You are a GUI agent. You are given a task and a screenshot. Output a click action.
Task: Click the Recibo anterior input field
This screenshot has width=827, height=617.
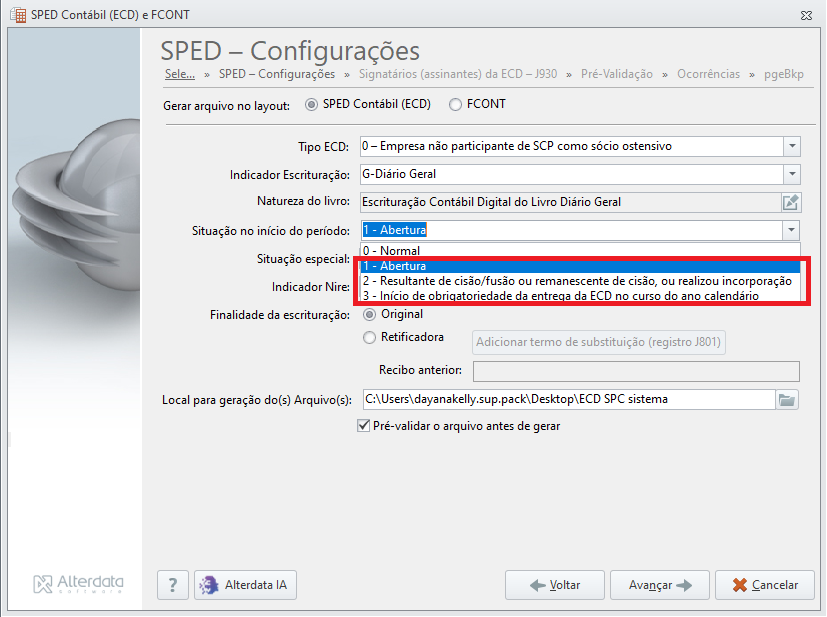pos(636,371)
